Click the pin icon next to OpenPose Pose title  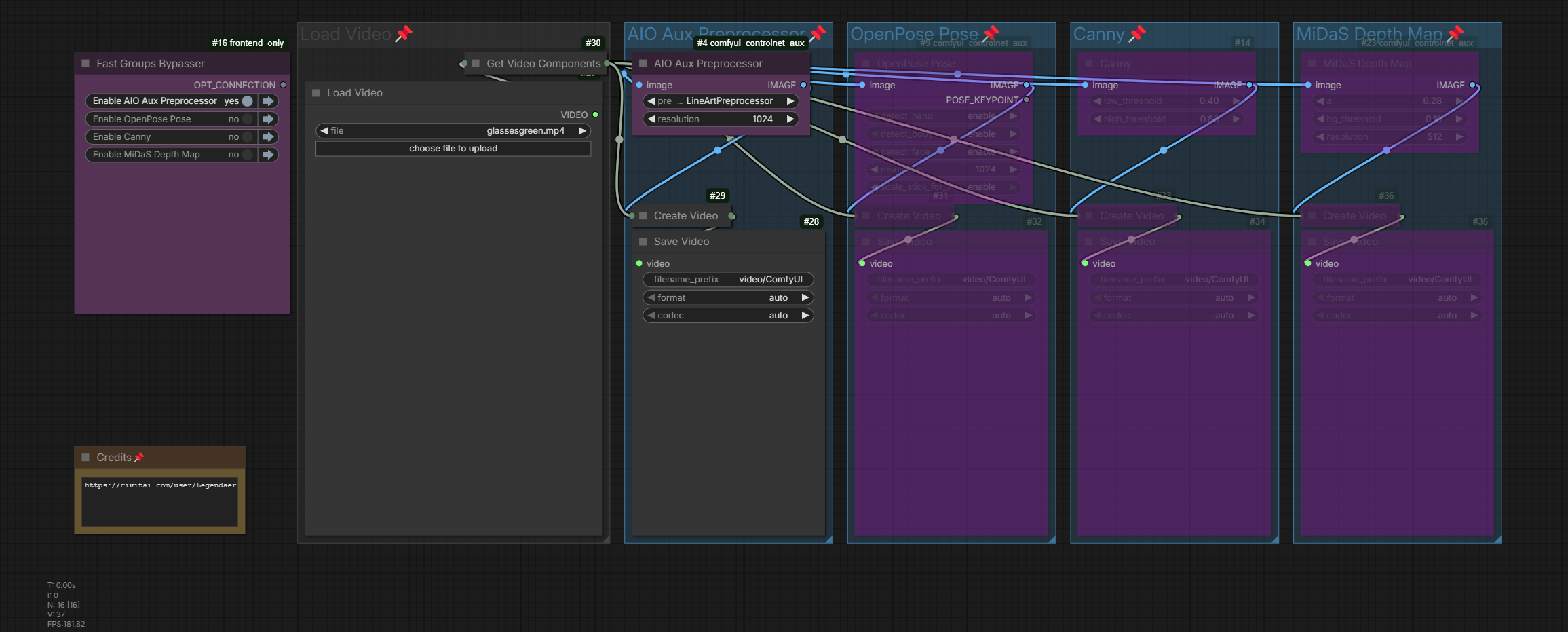[x=991, y=33]
